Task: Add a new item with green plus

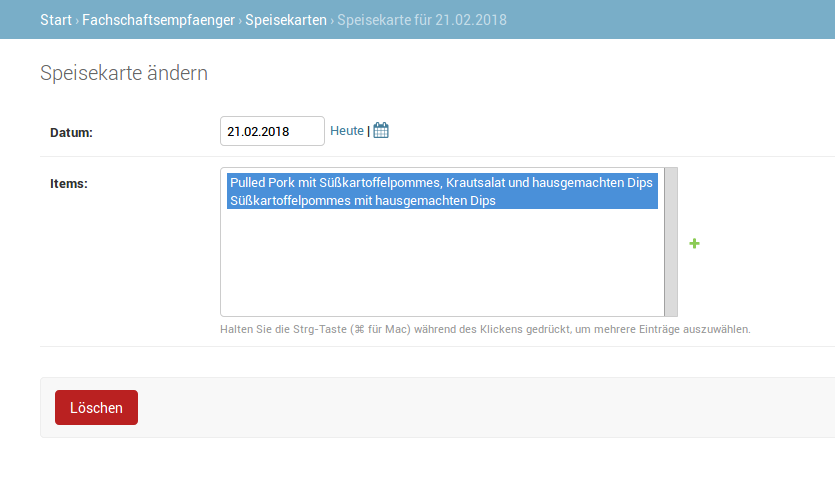Action: click(x=694, y=243)
